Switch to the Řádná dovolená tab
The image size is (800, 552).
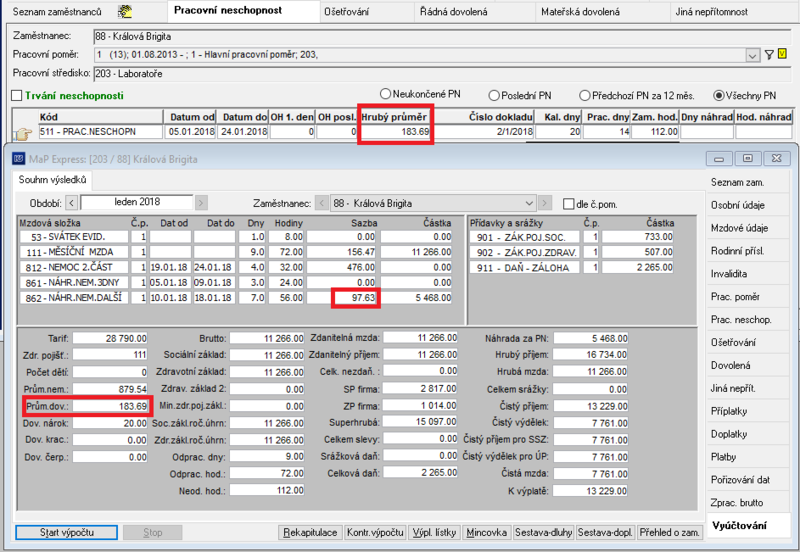[454, 12]
